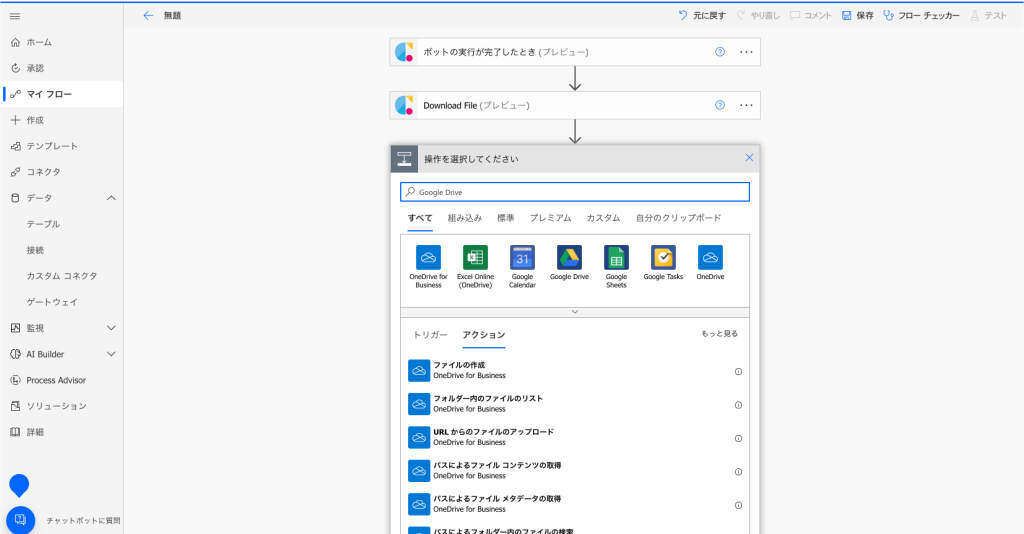
Task: Click info icon for ファイルの作成
Action: point(738,371)
